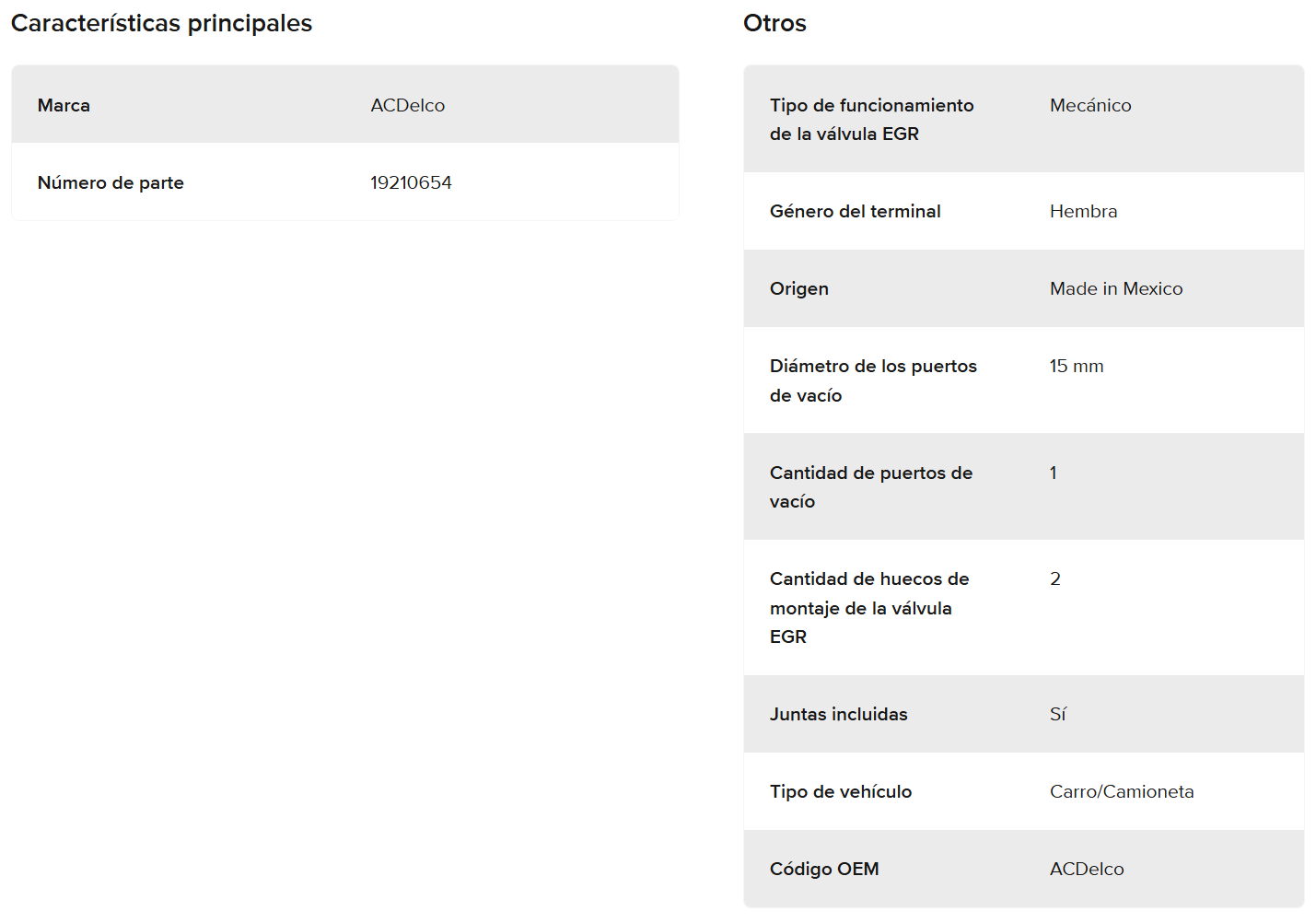Click "Tipo de funcionamiento de la válvula EGR" label

(871, 119)
